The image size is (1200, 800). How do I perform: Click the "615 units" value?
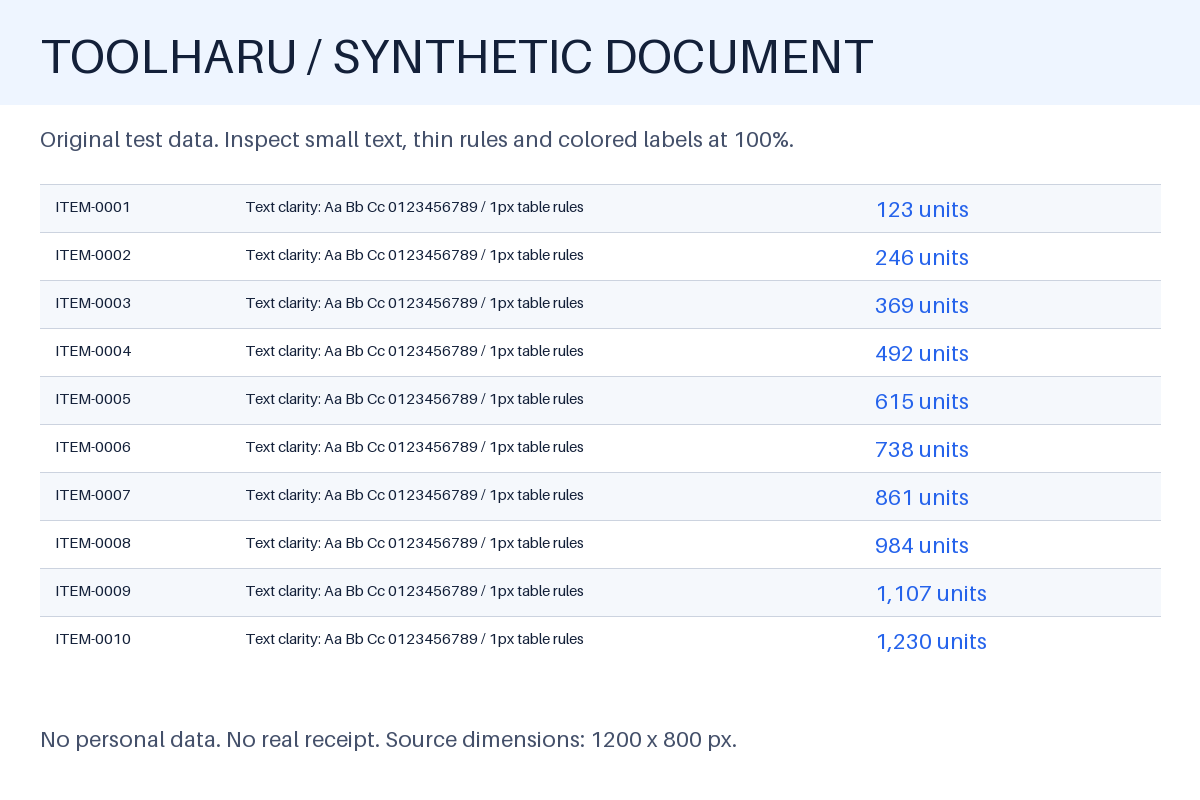click(x=922, y=402)
